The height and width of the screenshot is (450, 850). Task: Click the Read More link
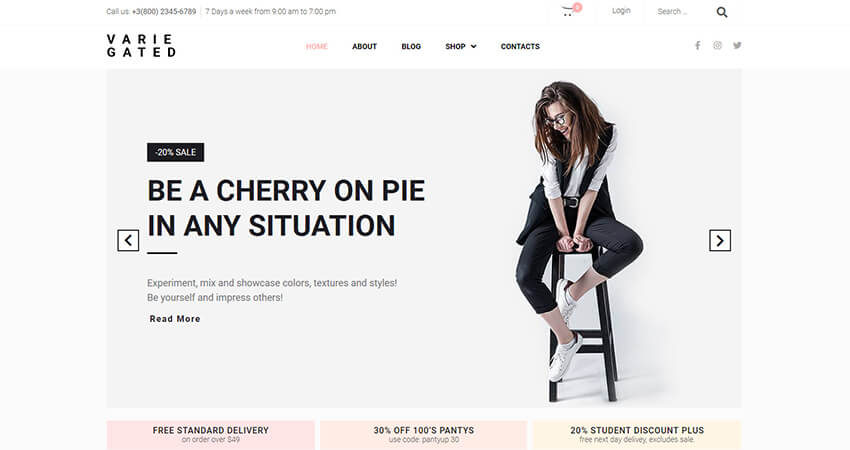tap(175, 319)
